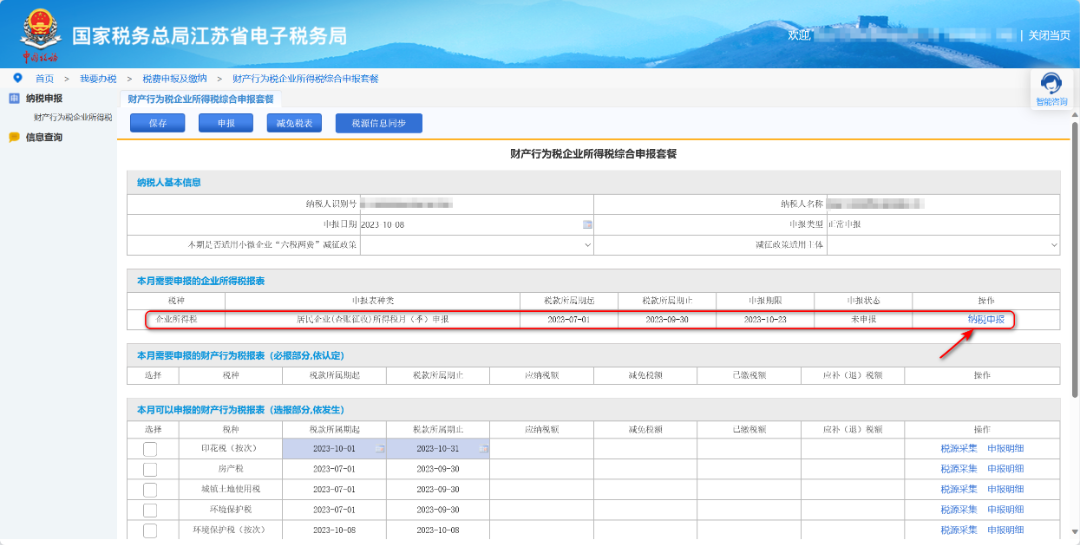Go to 我要办税 in the breadcrumb

click(x=98, y=79)
